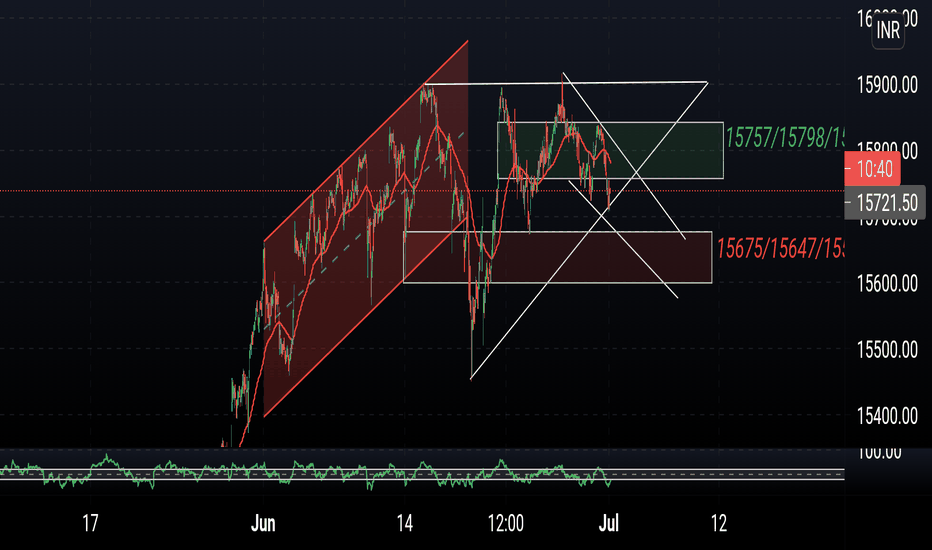Click the Jul date on time axis
The height and width of the screenshot is (550, 932).
tap(609, 523)
